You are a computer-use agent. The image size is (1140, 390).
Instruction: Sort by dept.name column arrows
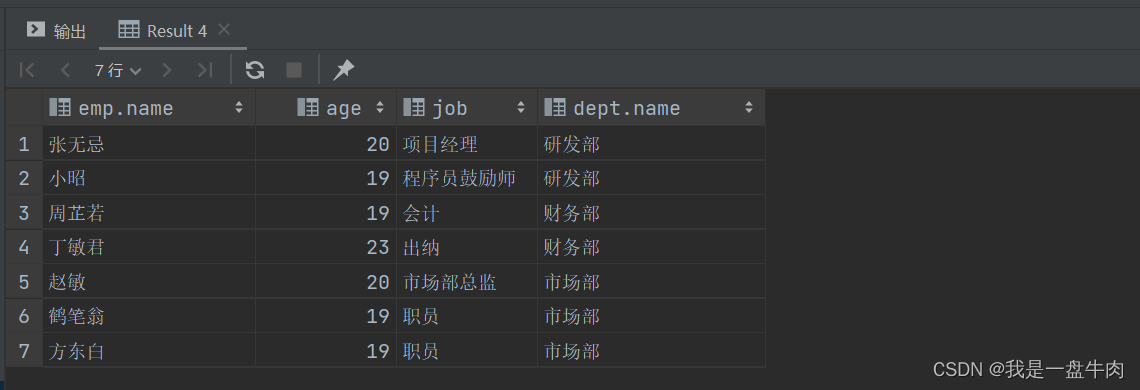749,108
